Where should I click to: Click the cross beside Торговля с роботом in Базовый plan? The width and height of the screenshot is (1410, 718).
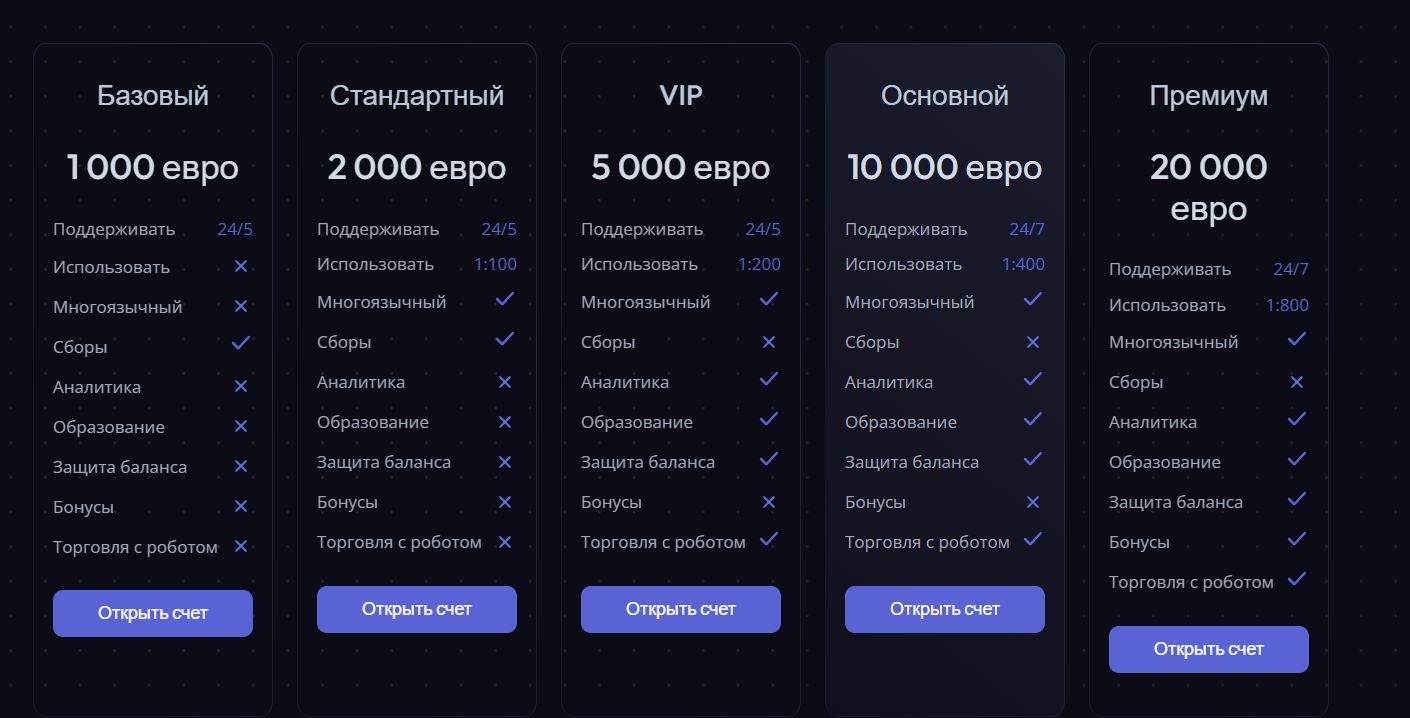tap(241, 546)
